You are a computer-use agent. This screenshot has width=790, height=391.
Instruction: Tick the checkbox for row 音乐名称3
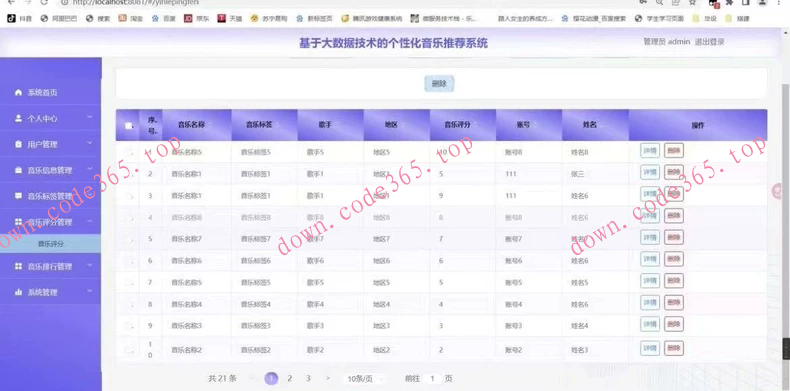click(128, 326)
